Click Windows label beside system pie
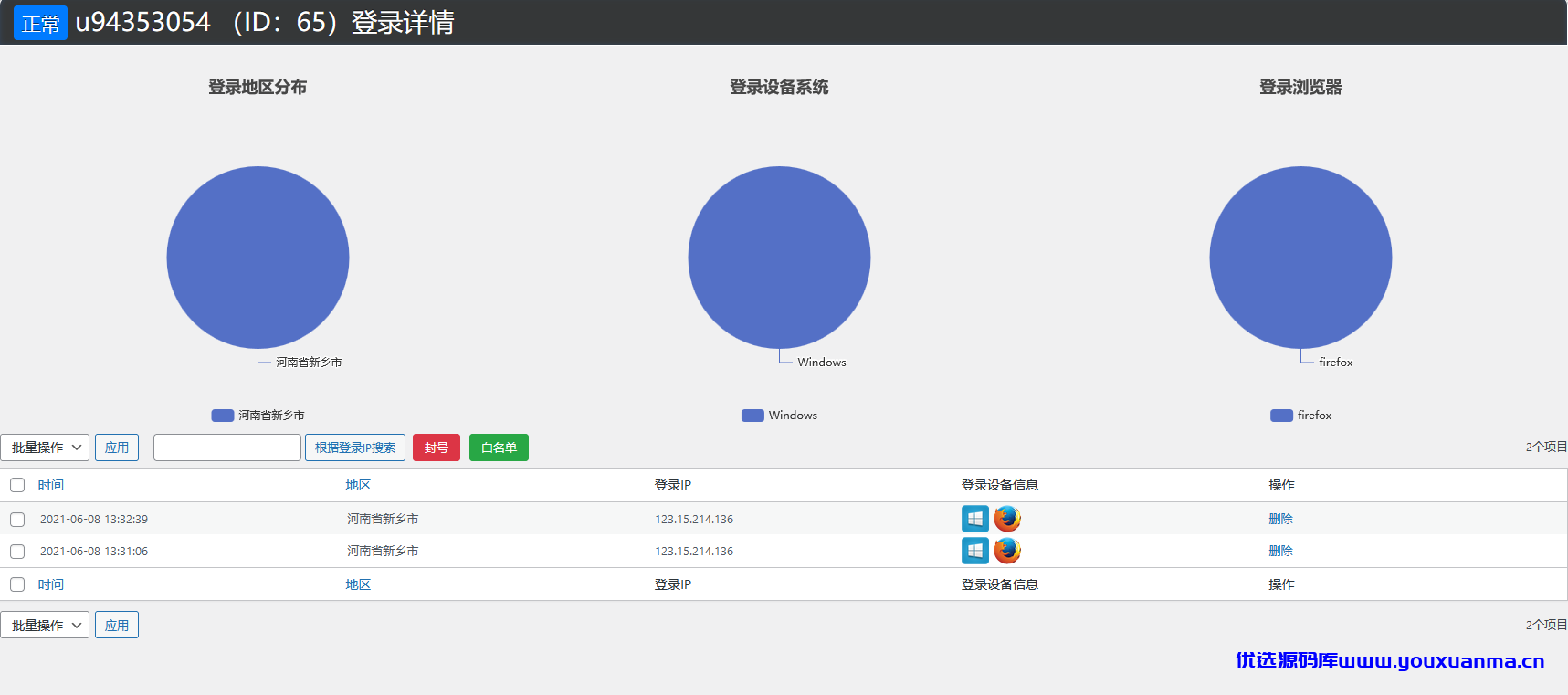The height and width of the screenshot is (695, 1568). click(822, 363)
